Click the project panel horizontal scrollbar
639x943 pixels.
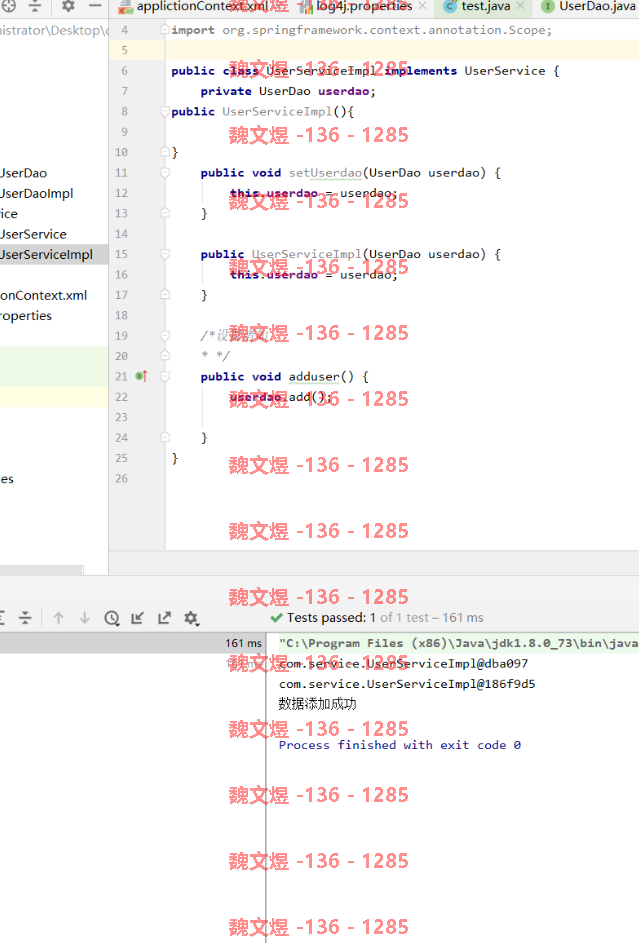tap(41, 569)
